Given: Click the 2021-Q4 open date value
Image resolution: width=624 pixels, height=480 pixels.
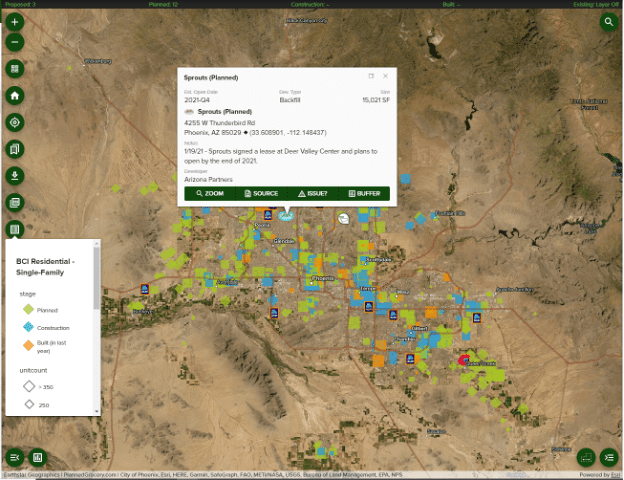Looking at the screenshot, I should pos(197,100).
